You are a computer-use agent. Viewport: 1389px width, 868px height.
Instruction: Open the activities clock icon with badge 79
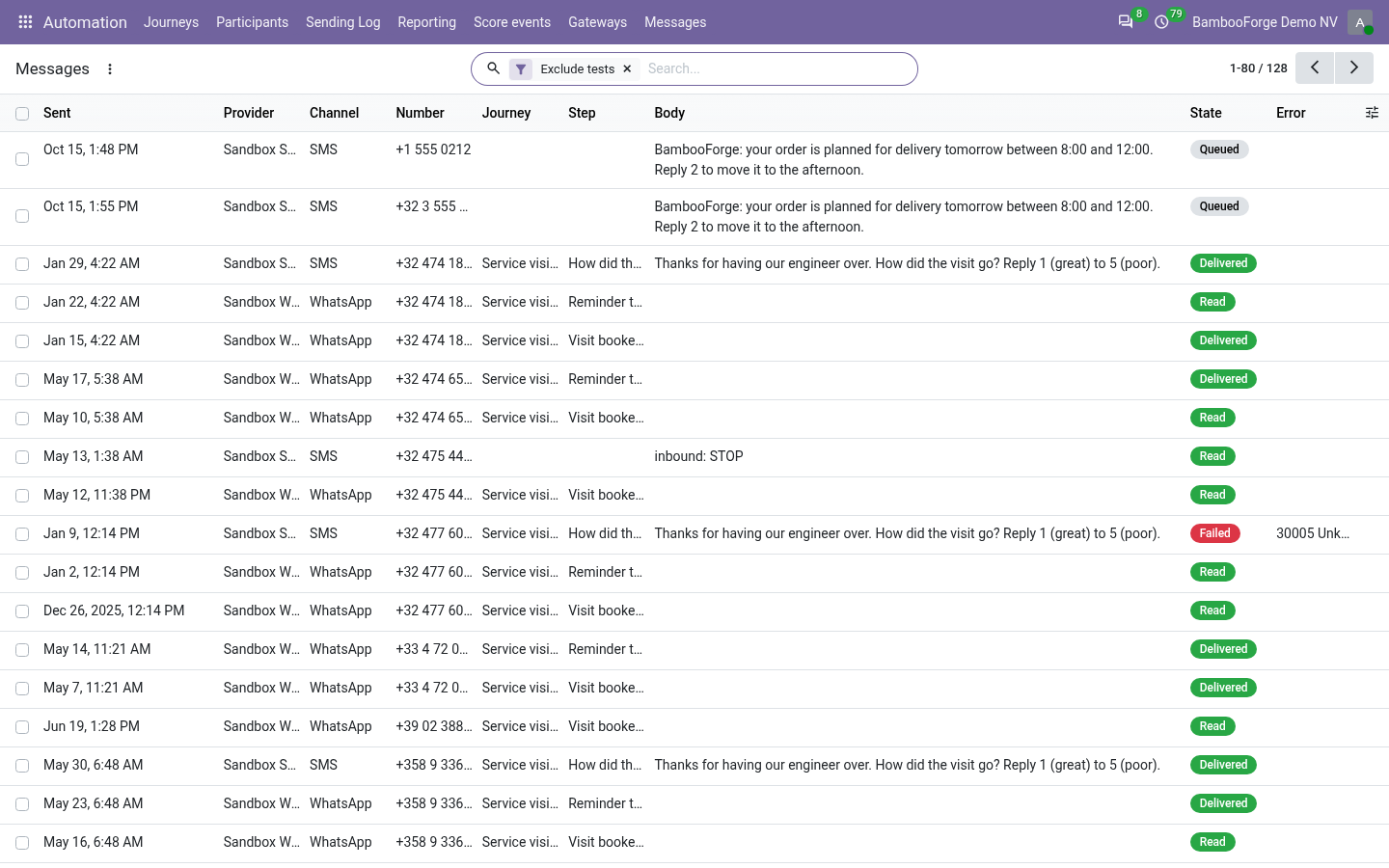(1162, 22)
